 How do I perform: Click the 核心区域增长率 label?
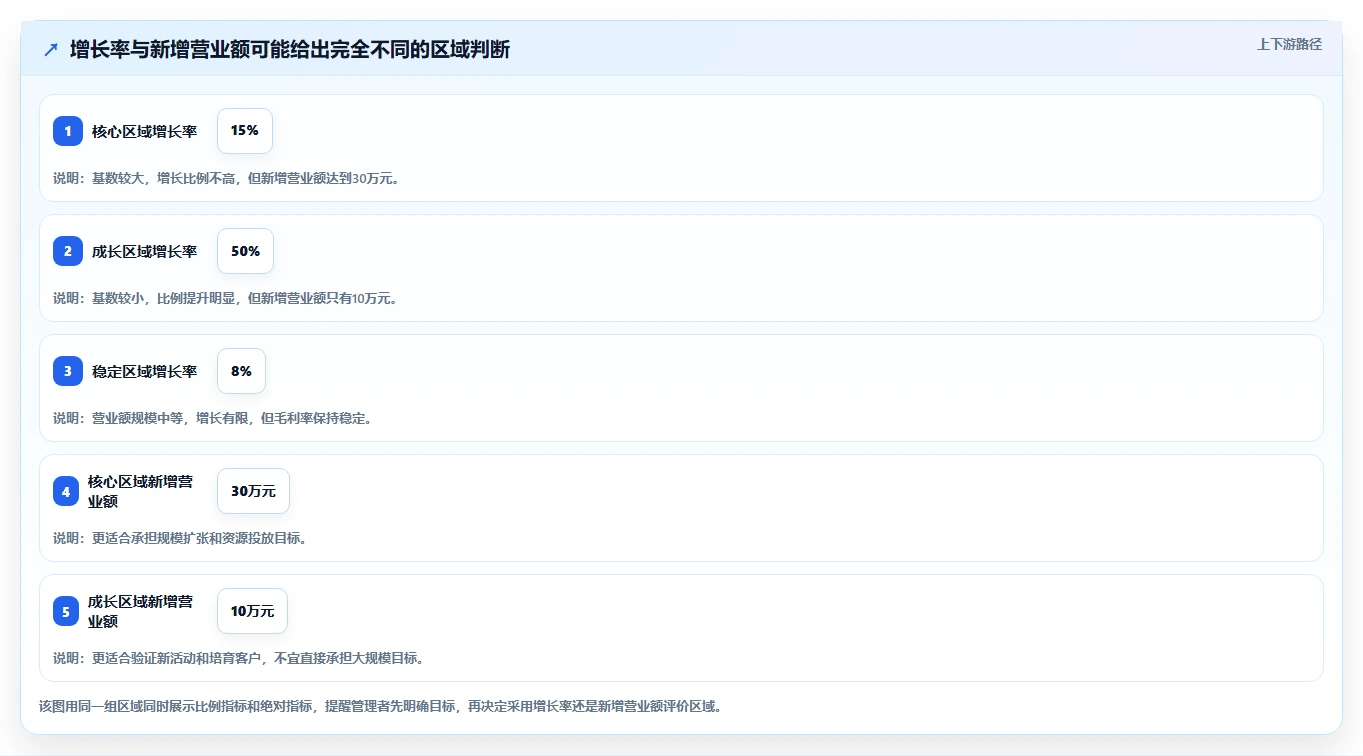[145, 131]
